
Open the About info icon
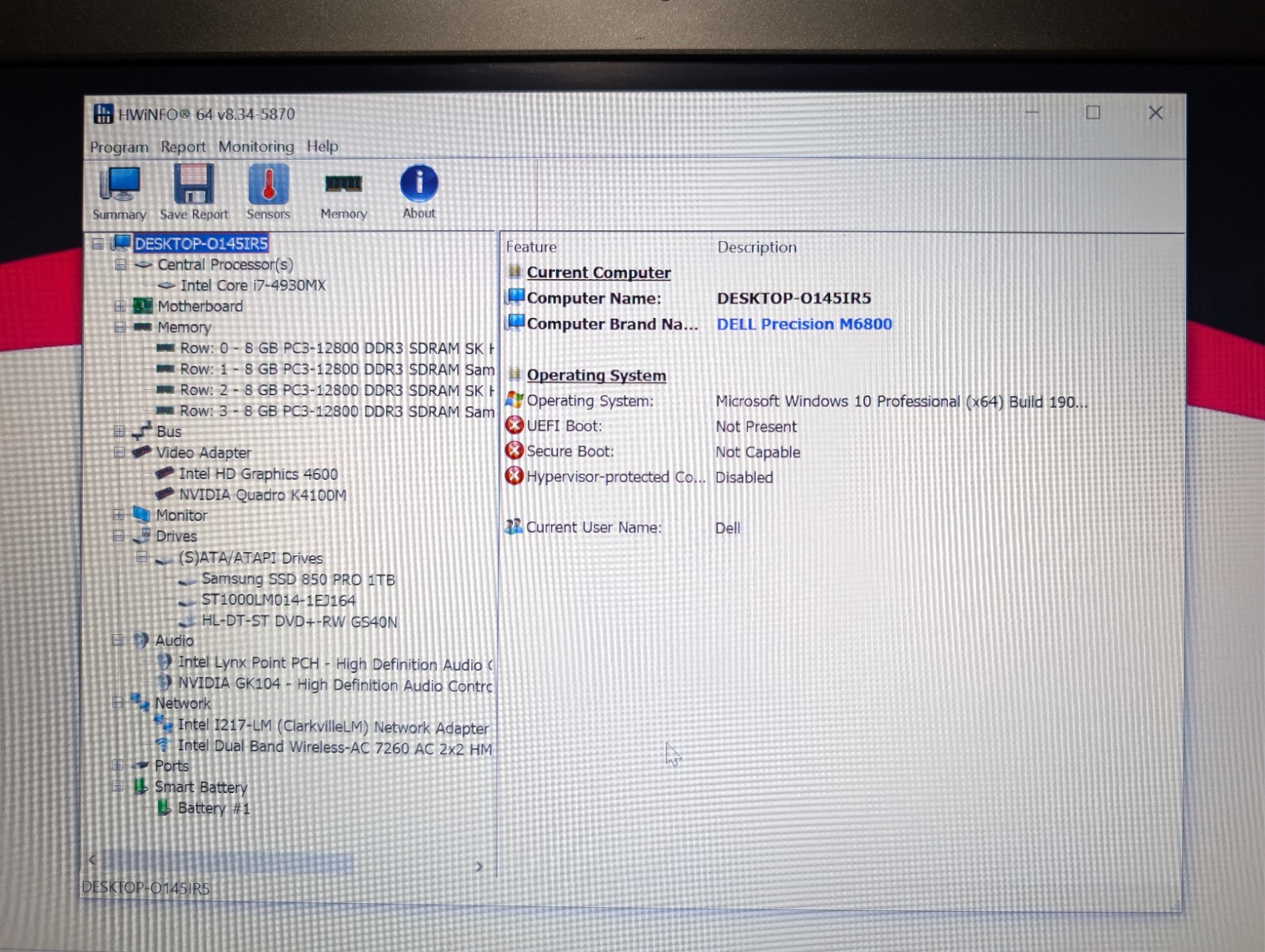[419, 192]
